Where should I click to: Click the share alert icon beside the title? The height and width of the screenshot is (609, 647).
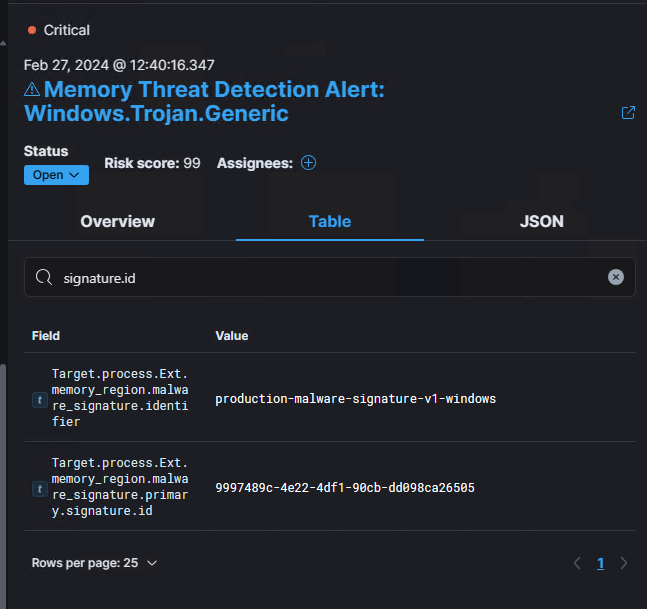click(x=628, y=113)
